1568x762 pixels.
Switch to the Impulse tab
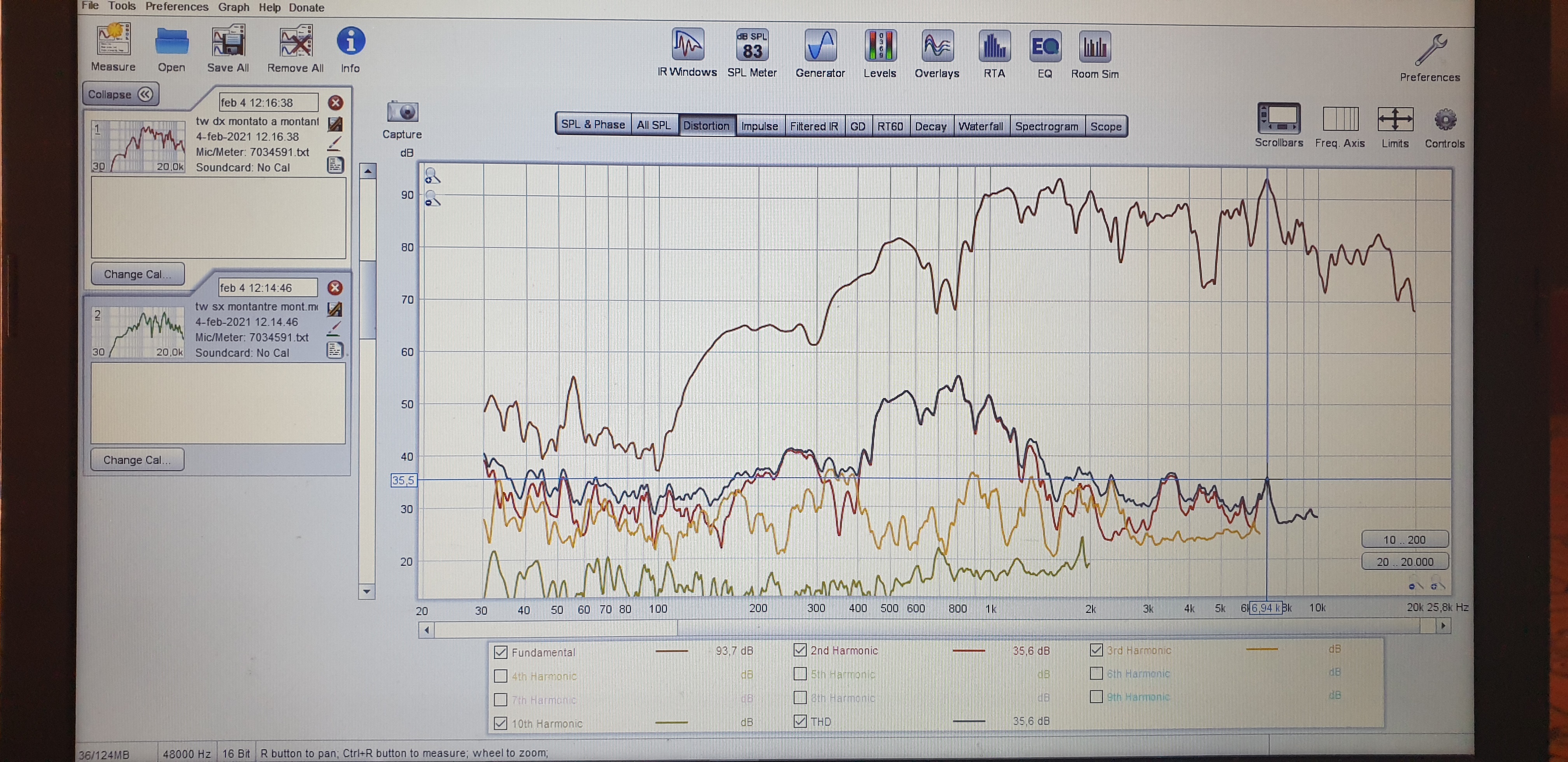tap(759, 125)
